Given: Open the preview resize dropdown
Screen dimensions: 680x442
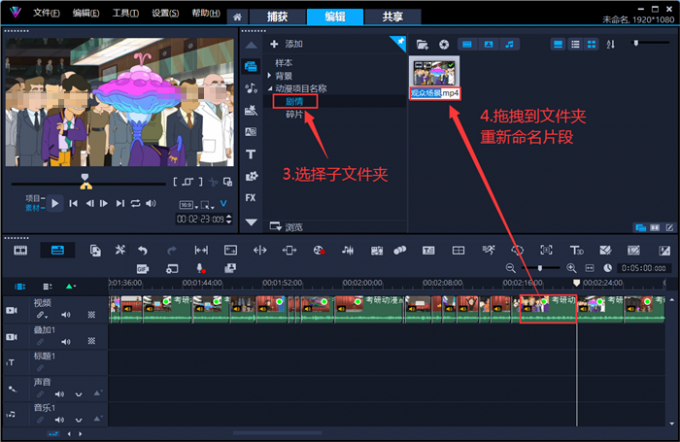Looking at the screenshot, I should (x=207, y=205).
